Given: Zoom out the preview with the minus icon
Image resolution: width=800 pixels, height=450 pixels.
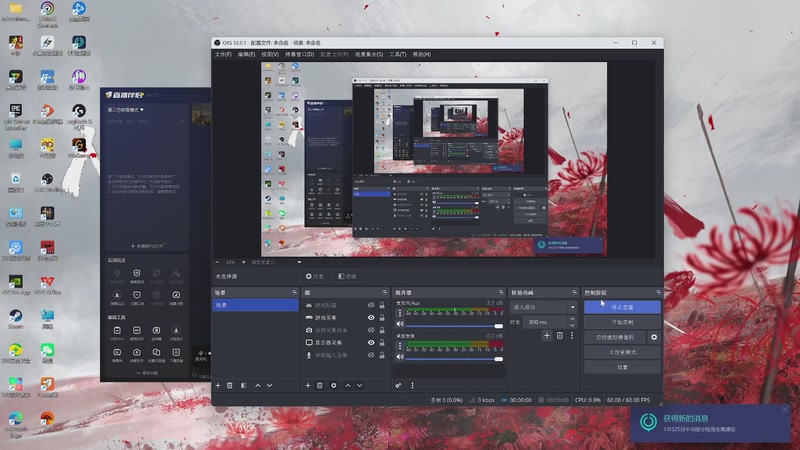Looking at the screenshot, I should (x=217, y=262).
